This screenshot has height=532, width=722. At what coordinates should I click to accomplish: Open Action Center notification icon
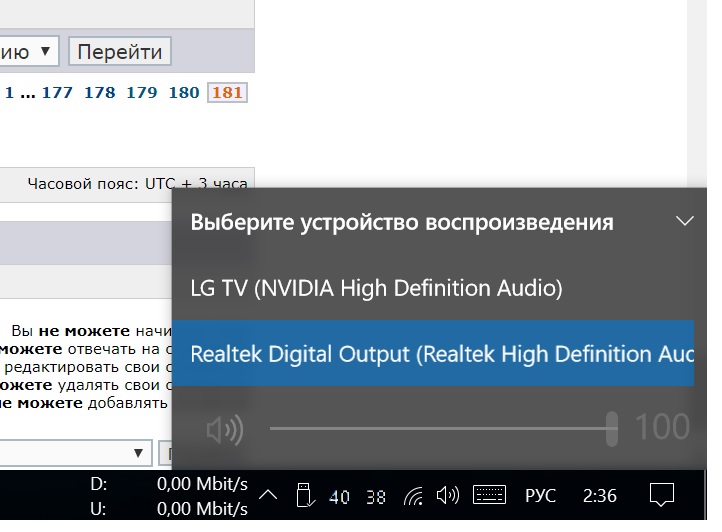[x=662, y=495]
